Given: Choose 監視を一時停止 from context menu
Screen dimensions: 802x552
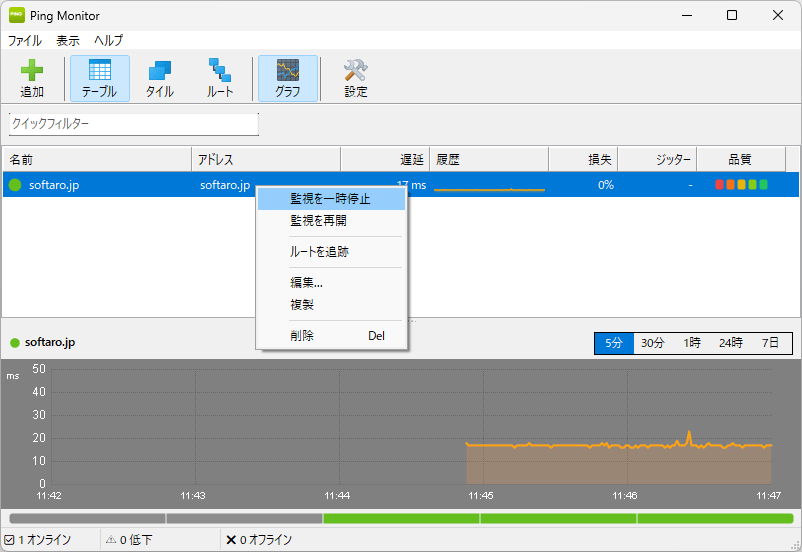Looking at the screenshot, I should click(330, 199).
